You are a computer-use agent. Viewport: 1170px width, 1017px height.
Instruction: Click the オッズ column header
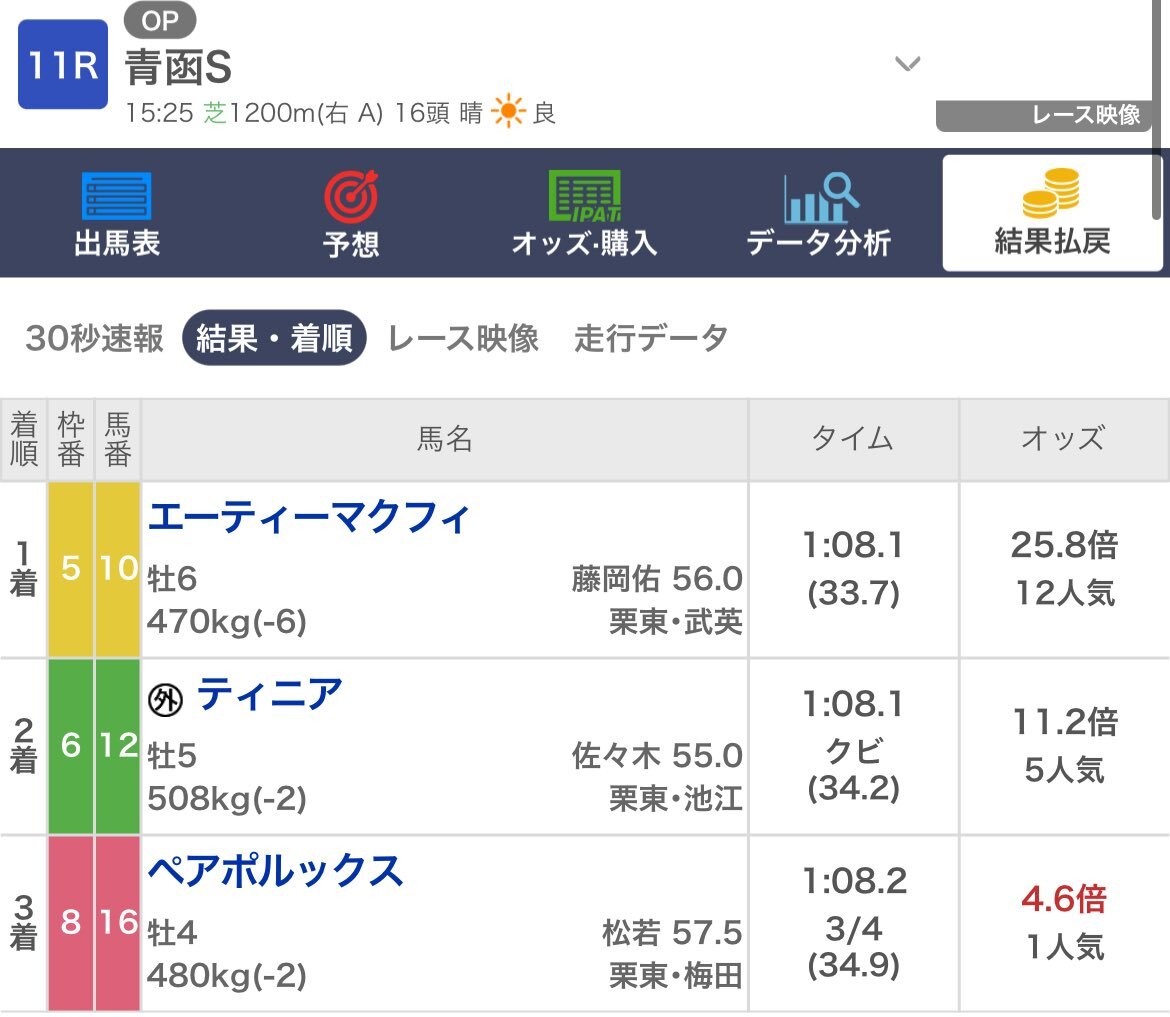point(1064,439)
